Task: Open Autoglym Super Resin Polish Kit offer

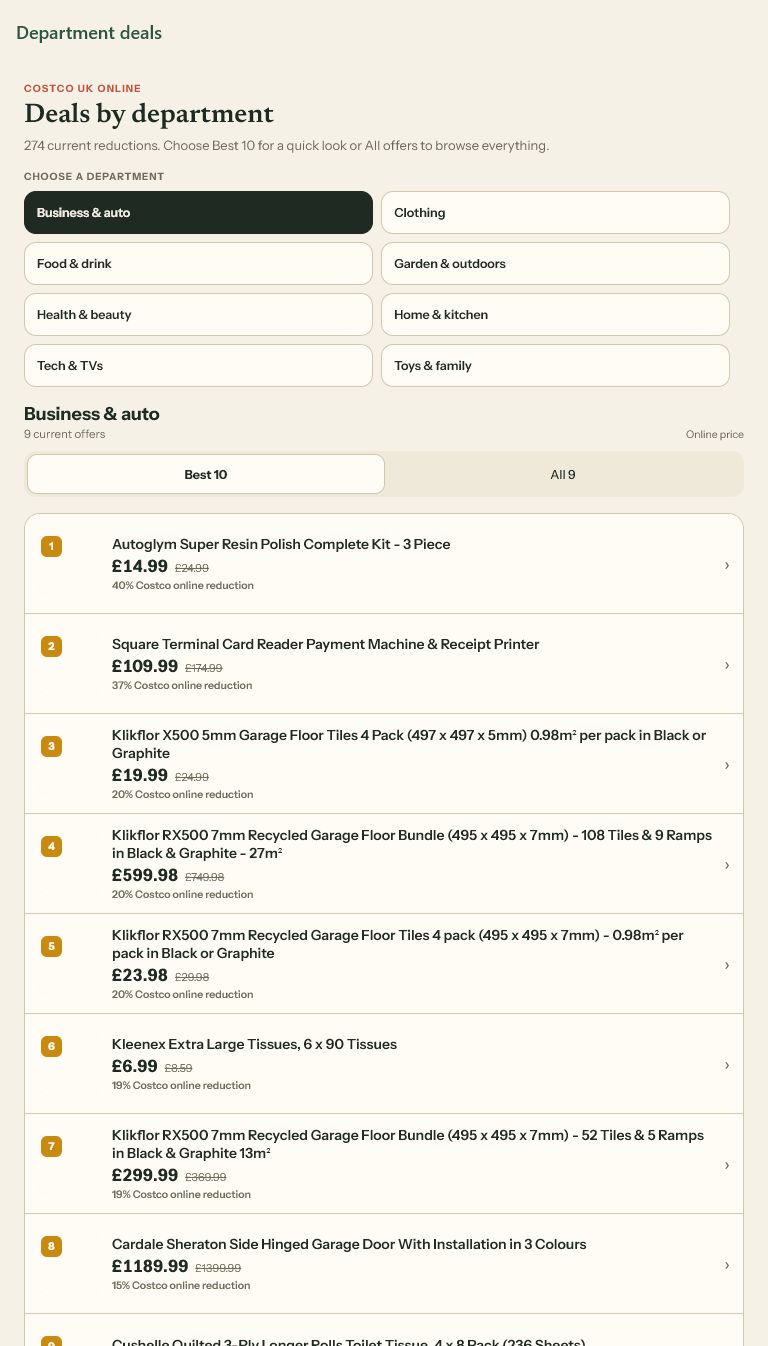Action: pyautogui.click(x=384, y=564)
